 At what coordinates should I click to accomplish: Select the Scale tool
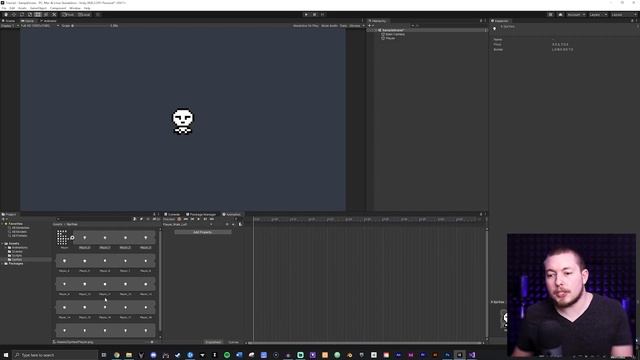pos(30,15)
